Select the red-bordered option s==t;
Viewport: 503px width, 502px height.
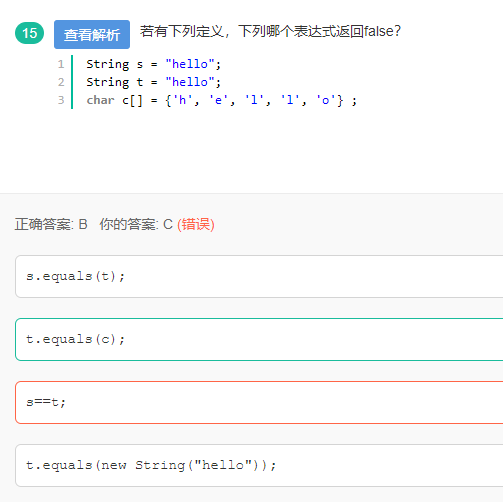pos(259,402)
